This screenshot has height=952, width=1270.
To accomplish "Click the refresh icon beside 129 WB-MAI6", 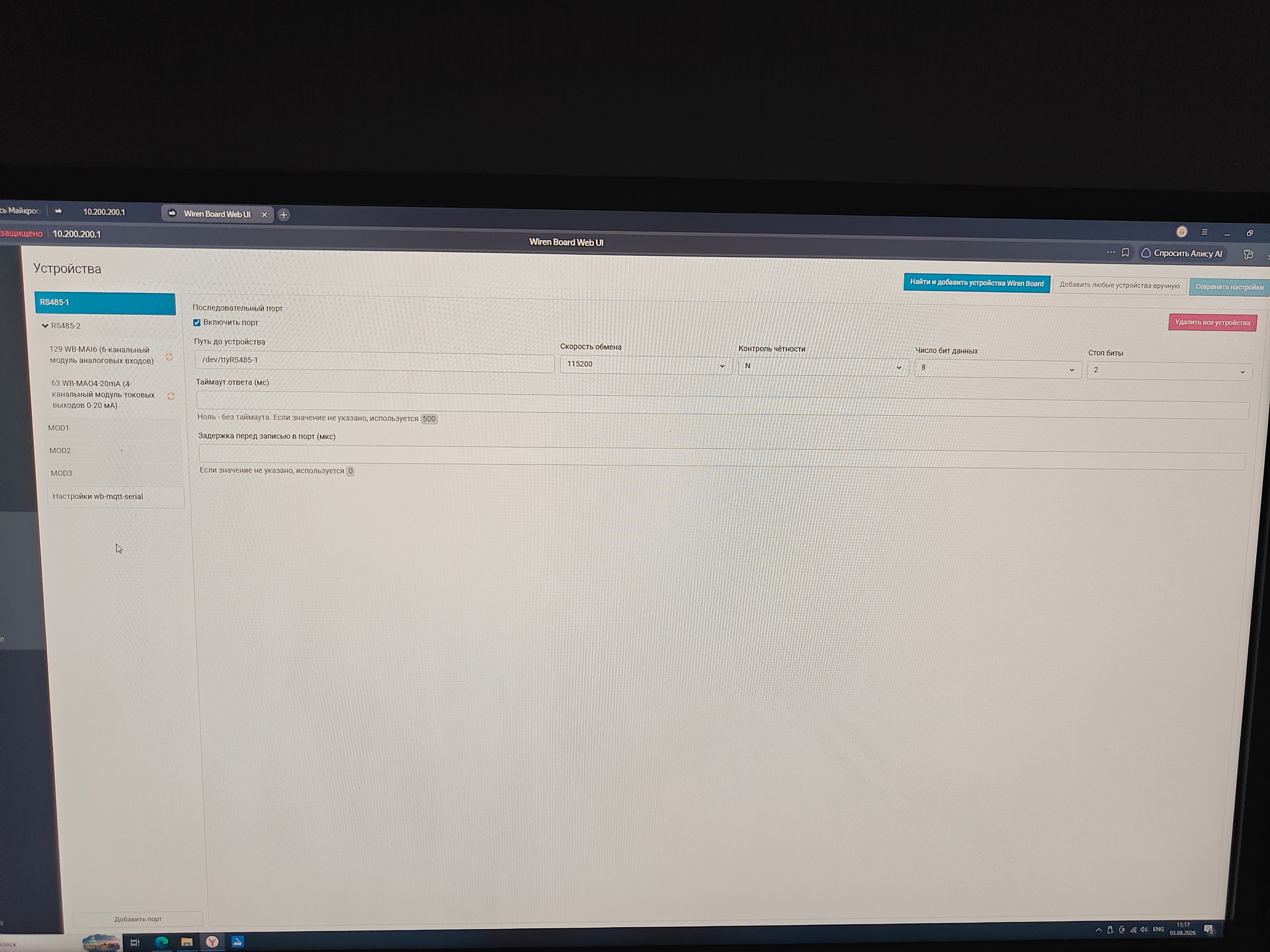I will (x=169, y=357).
